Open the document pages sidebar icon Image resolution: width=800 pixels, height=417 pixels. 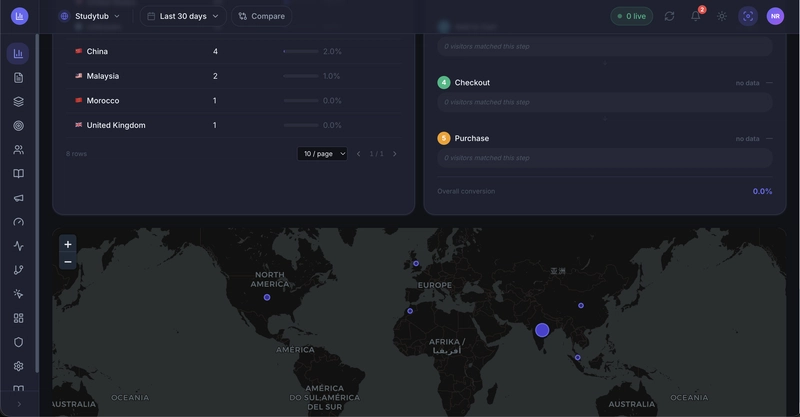pos(18,78)
